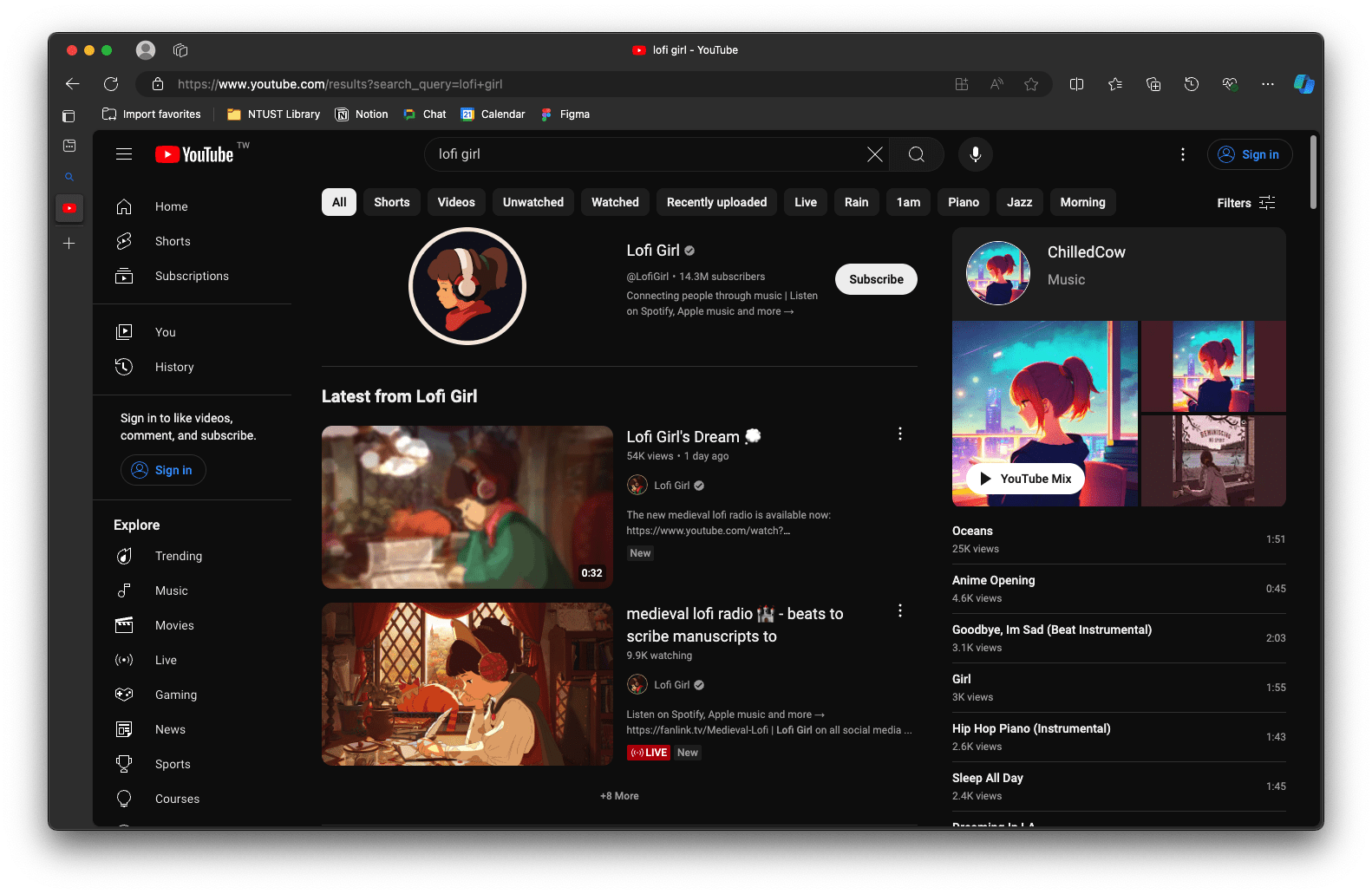
Task: Click the Lofi Girl channel avatar
Action: point(467,286)
